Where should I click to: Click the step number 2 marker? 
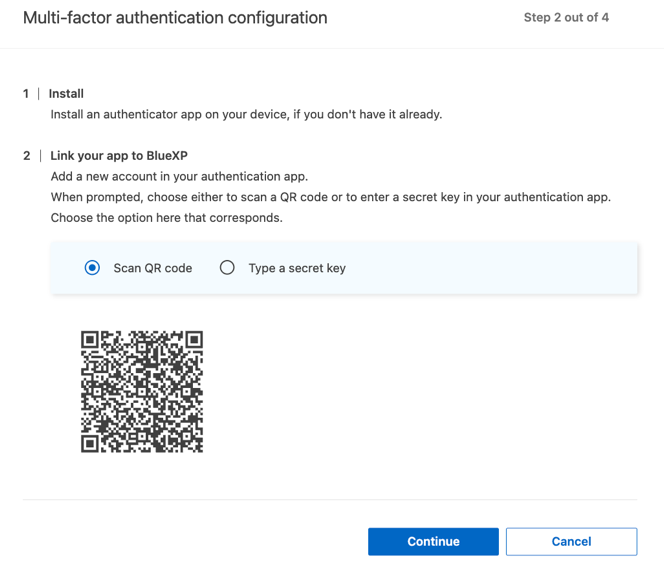[x=26, y=156]
